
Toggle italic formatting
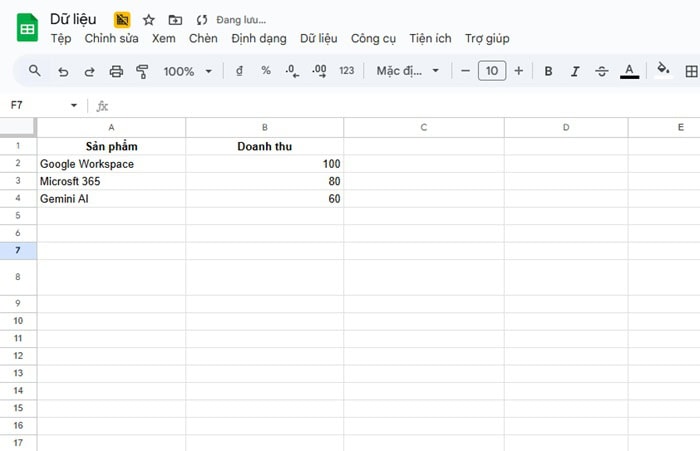pyautogui.click(x=574, y=71)
